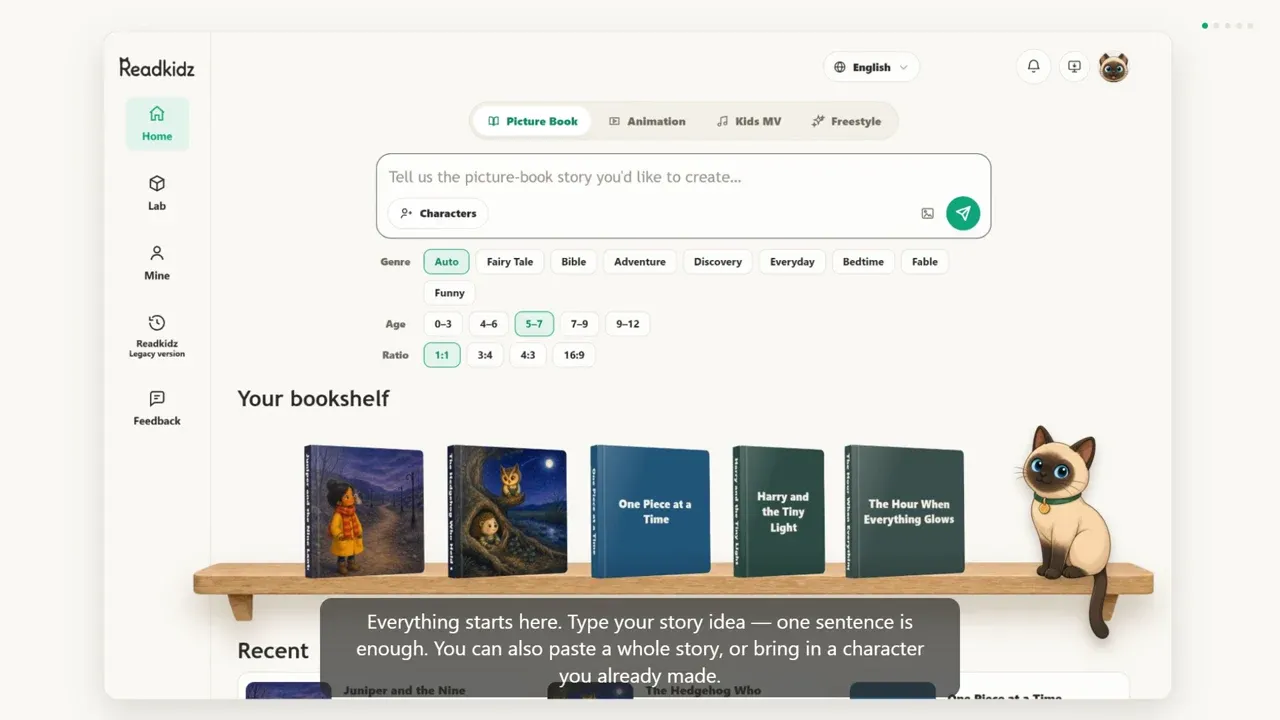Click the story idea text field

point(683,177)
